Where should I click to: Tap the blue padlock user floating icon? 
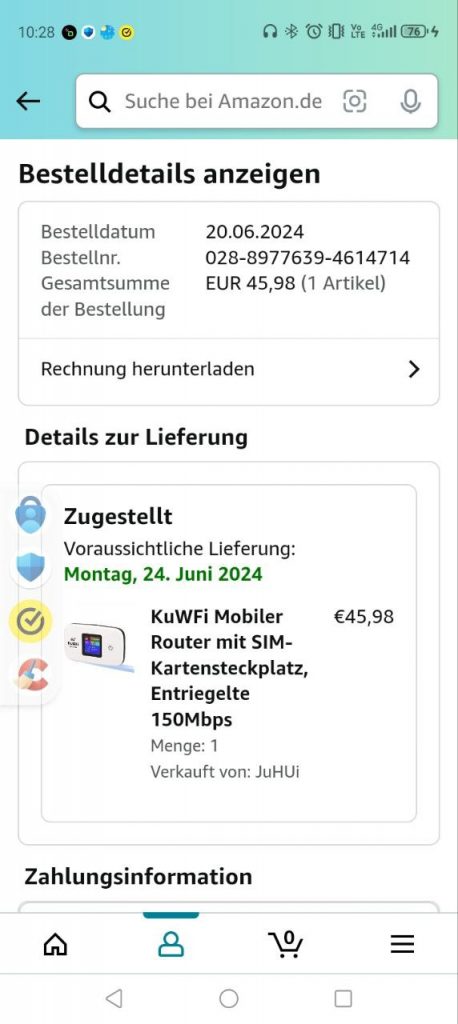click(31, 515)
